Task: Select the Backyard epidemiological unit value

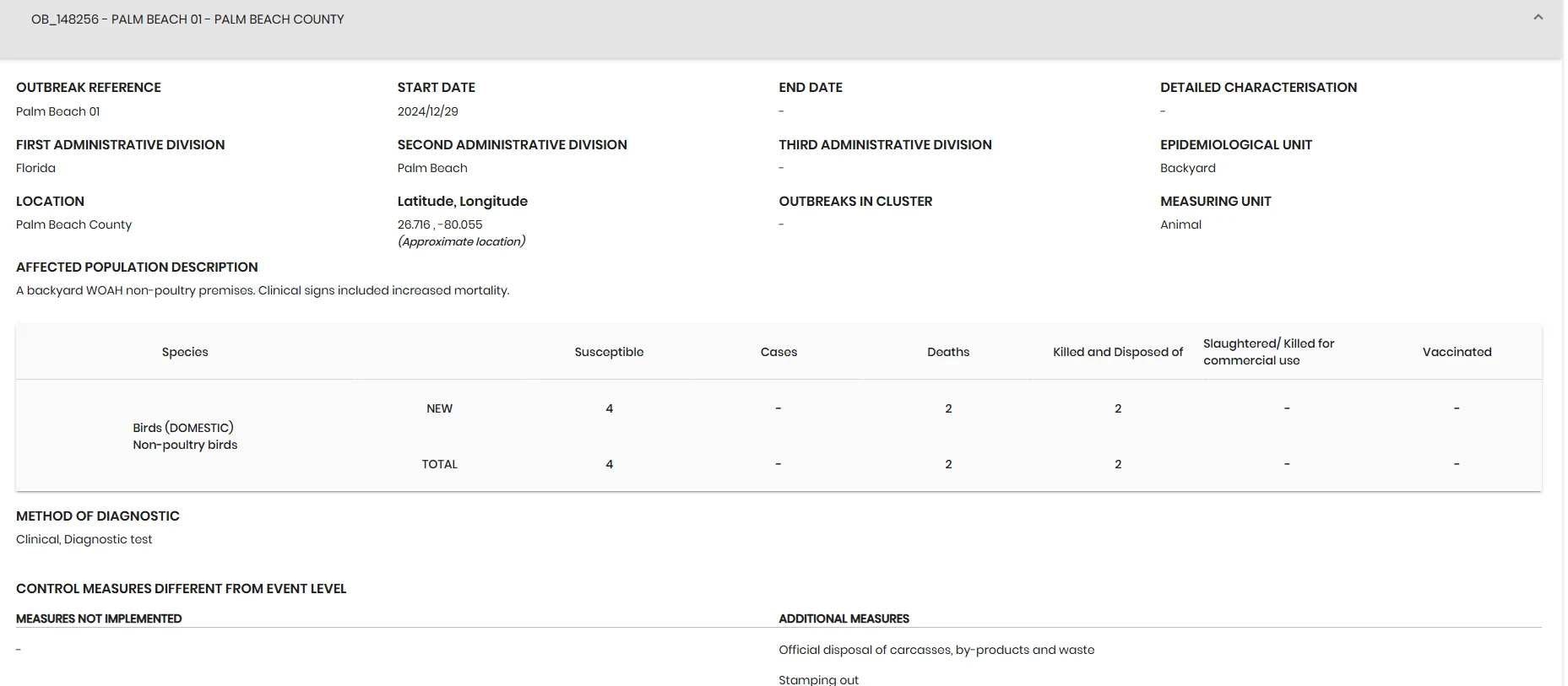Action: pos(1188,168)
